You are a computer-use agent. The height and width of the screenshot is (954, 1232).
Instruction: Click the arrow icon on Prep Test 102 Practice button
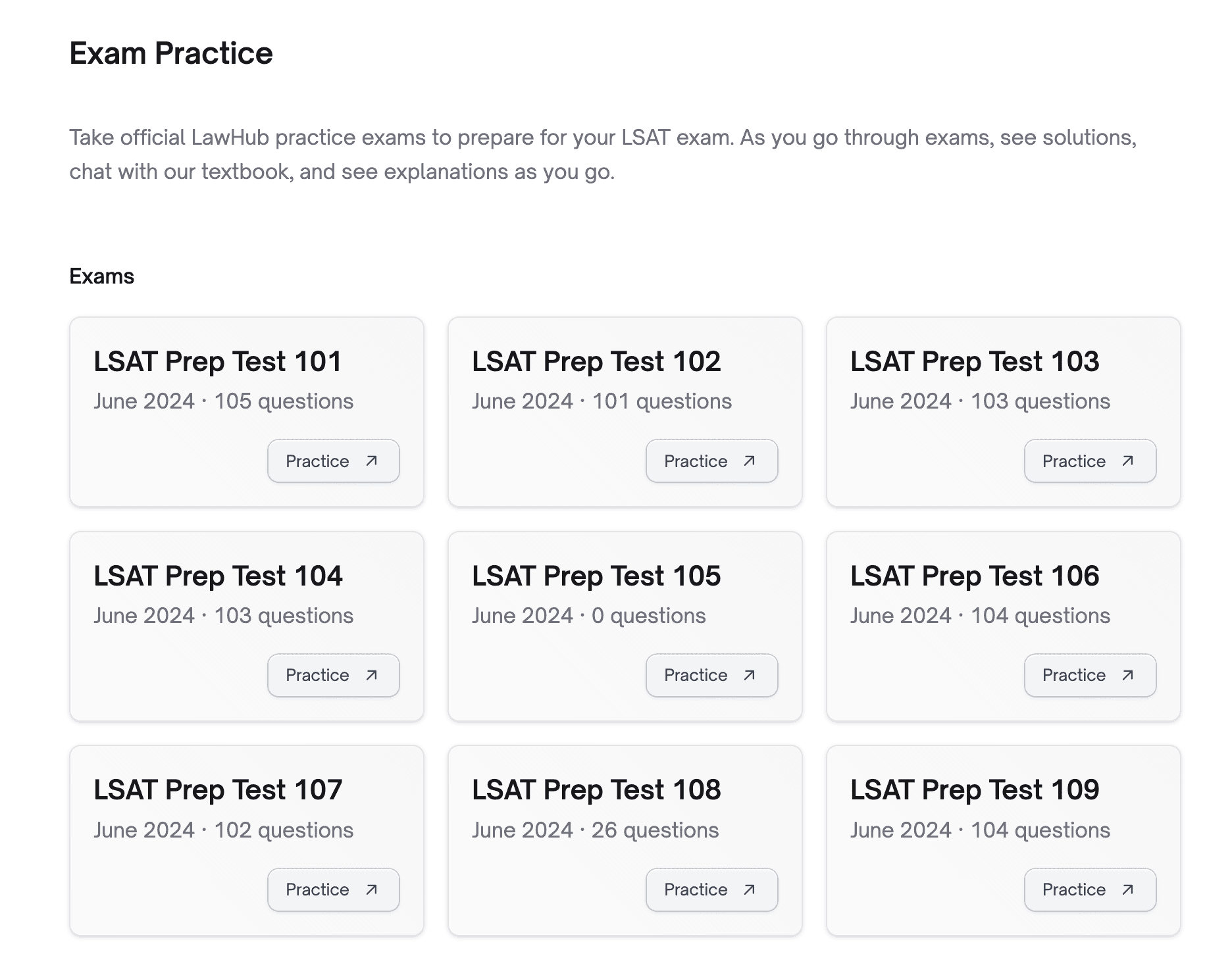tap(749, 461)
